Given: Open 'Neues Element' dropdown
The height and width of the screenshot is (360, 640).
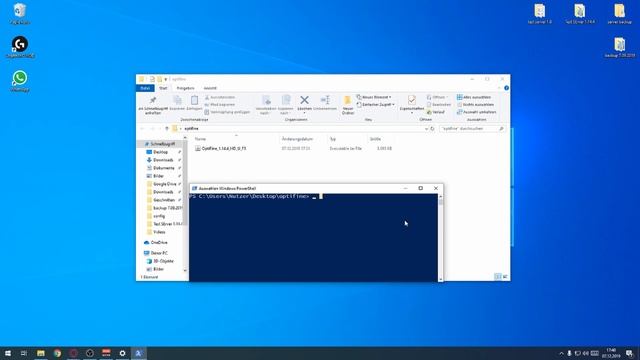Looking at the screenshot, I should coord(374,97).
